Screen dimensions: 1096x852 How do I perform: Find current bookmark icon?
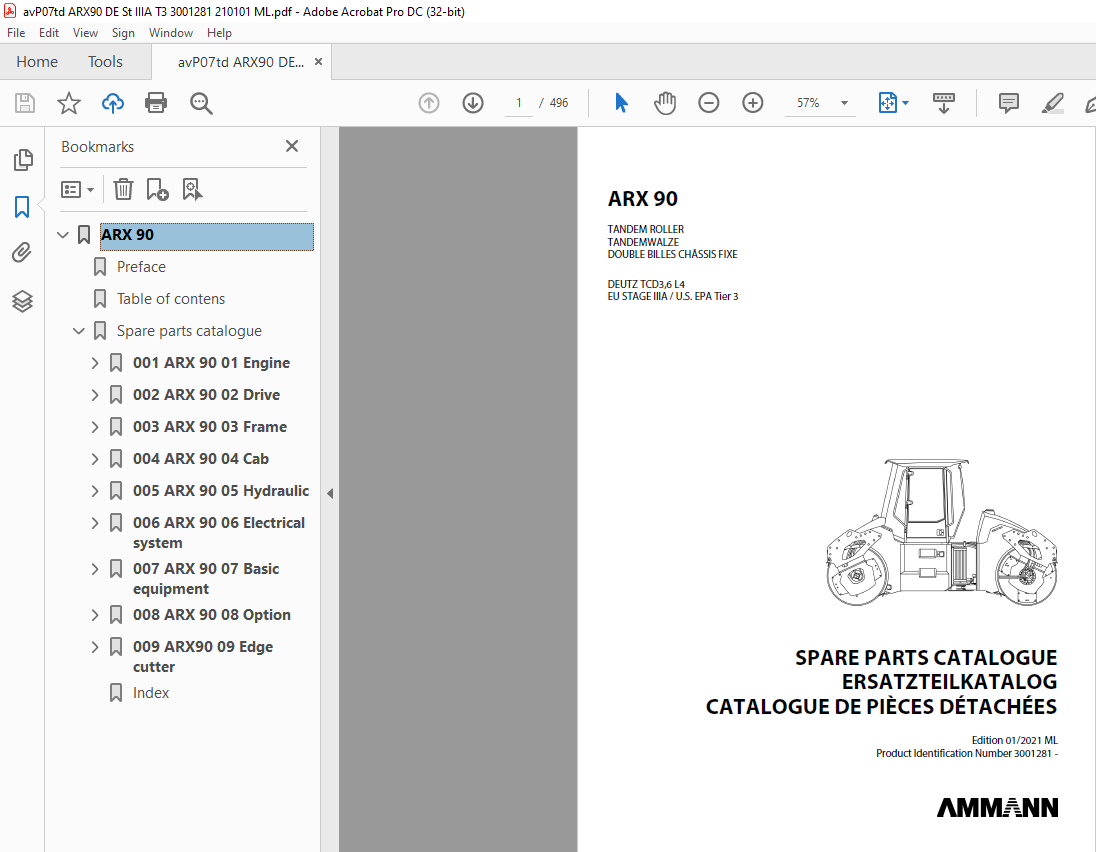tap(192, 189)
